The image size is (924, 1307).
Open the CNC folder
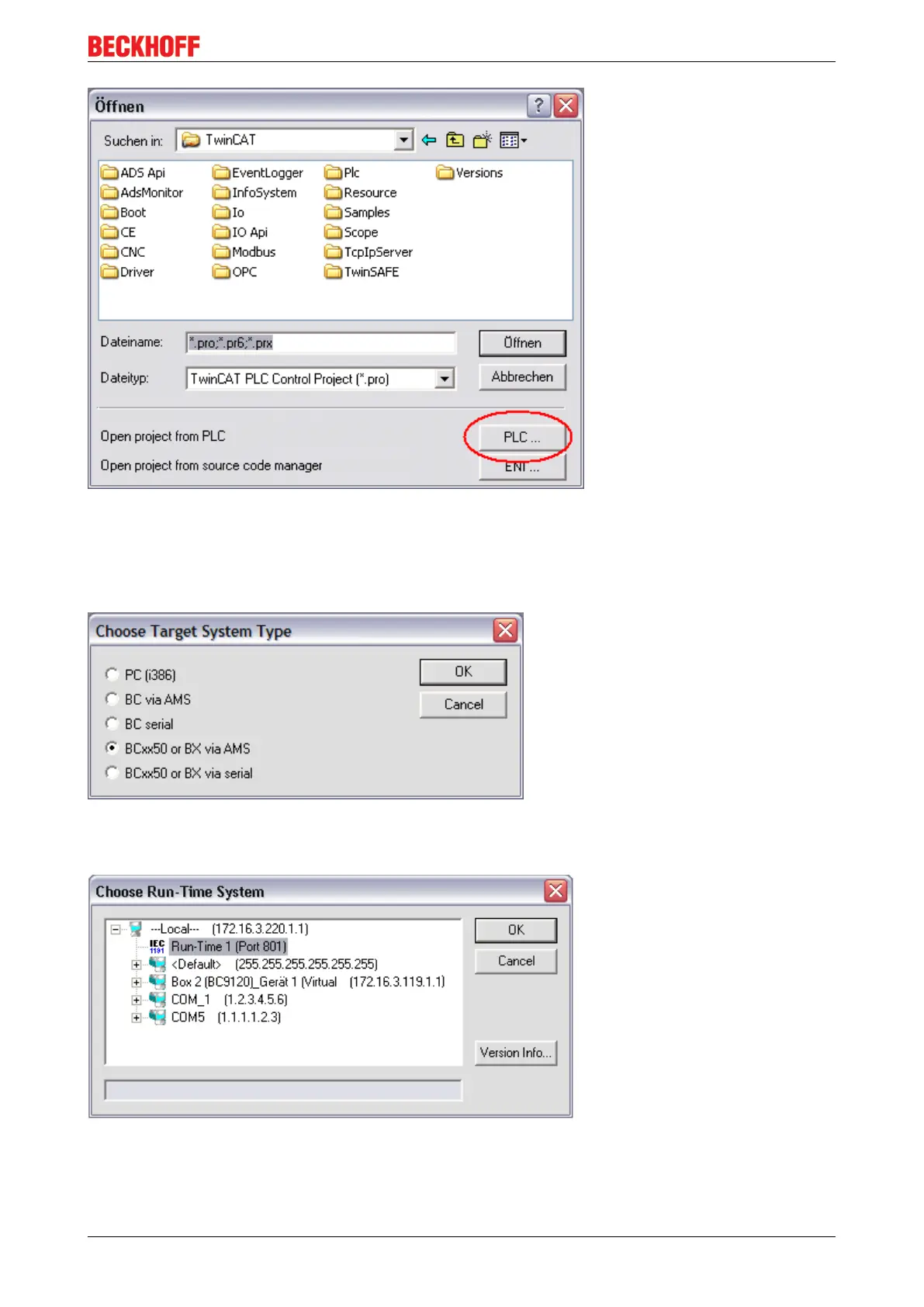click(x=123, y=251)
